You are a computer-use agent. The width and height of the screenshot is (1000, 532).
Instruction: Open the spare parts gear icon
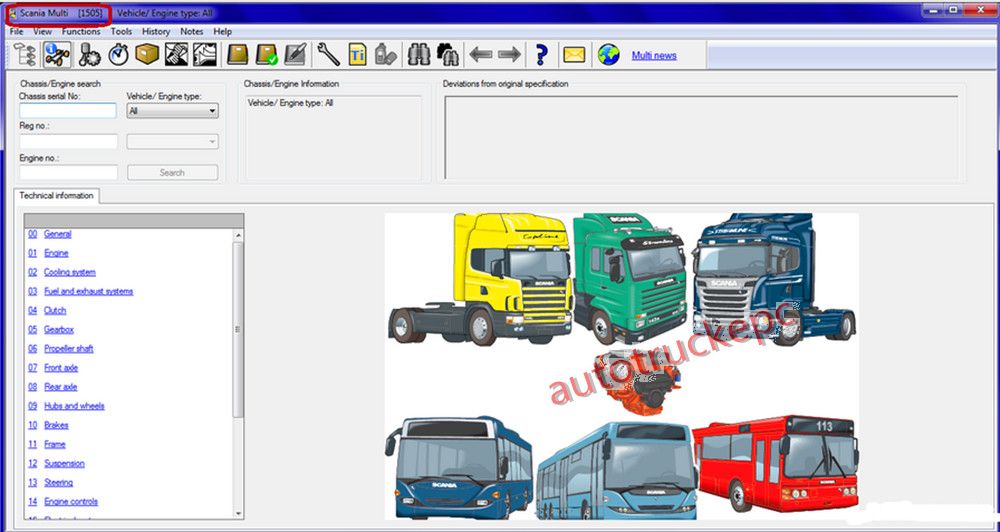point(89,55)
